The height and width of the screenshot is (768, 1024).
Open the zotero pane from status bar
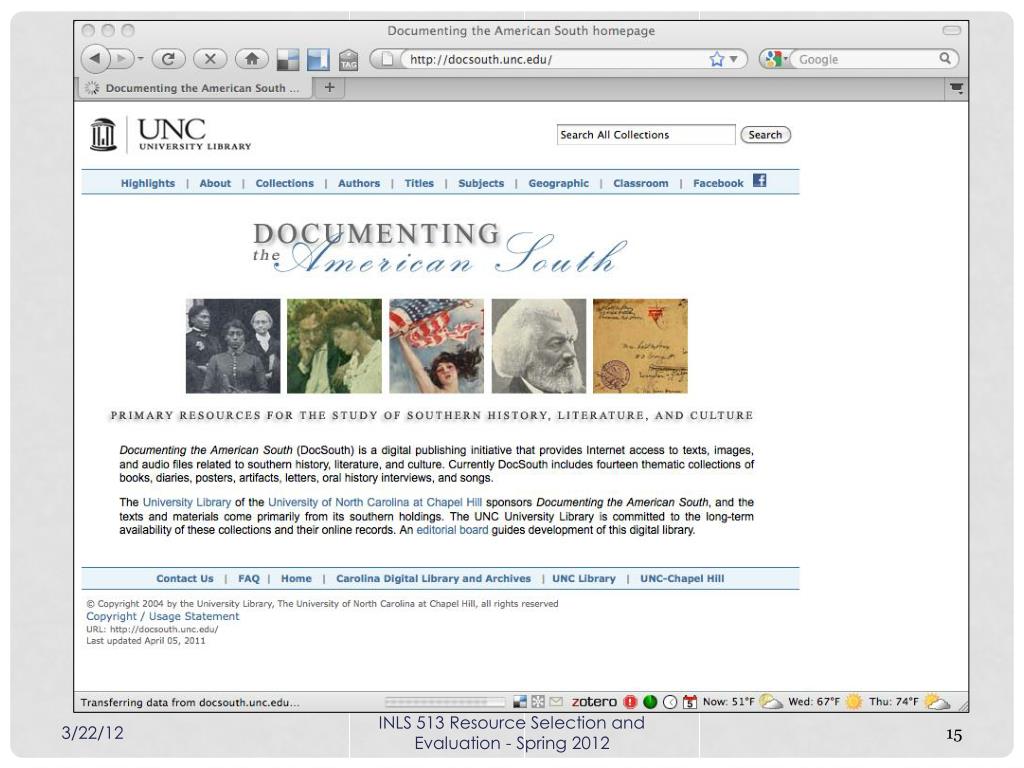click(x=594, y=702)
